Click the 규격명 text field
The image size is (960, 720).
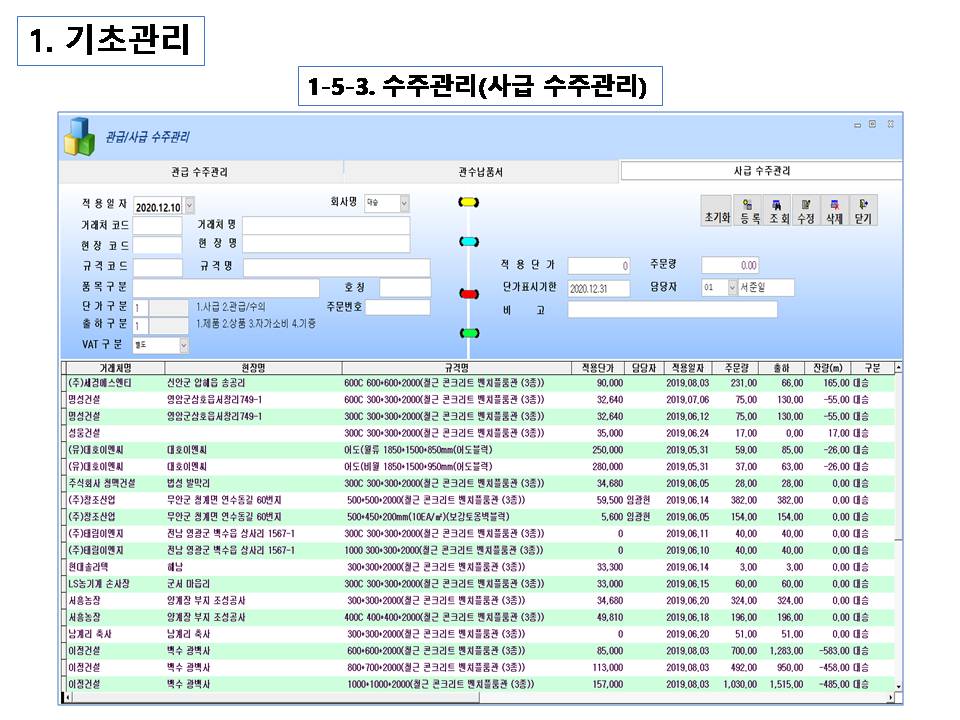[337, 267]
